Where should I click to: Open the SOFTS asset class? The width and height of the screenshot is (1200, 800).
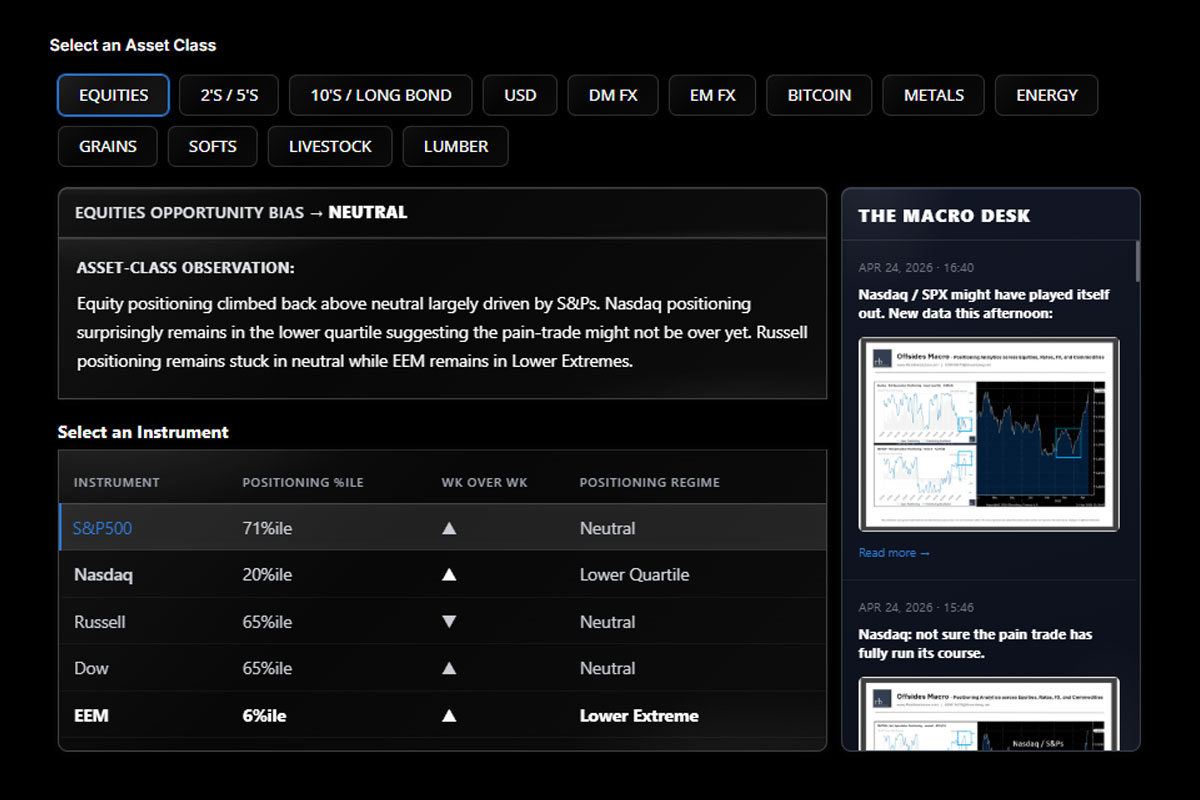[x=213, y=146]
